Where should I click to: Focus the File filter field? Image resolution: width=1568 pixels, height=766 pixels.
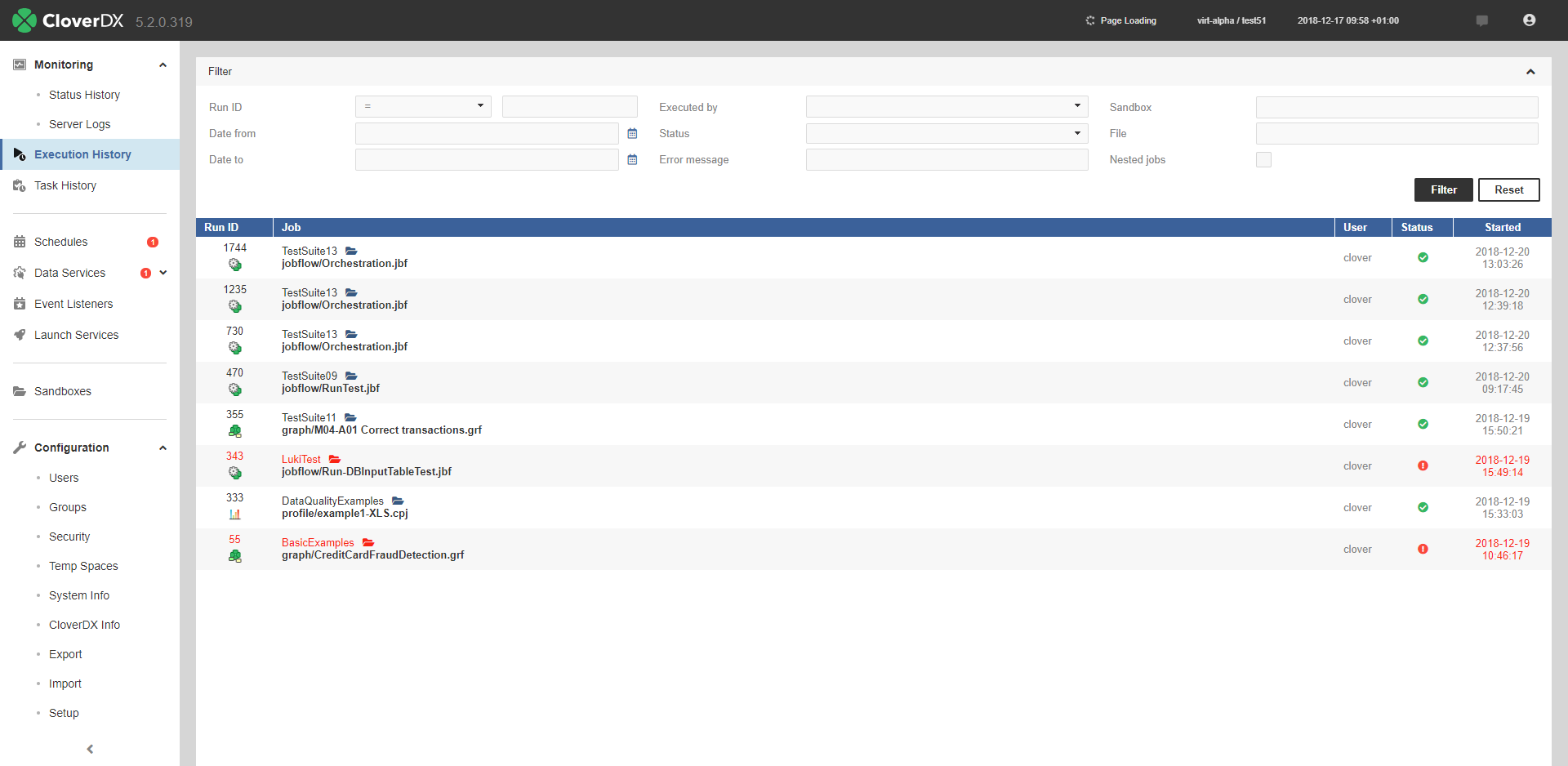[x=1396, y=133]
